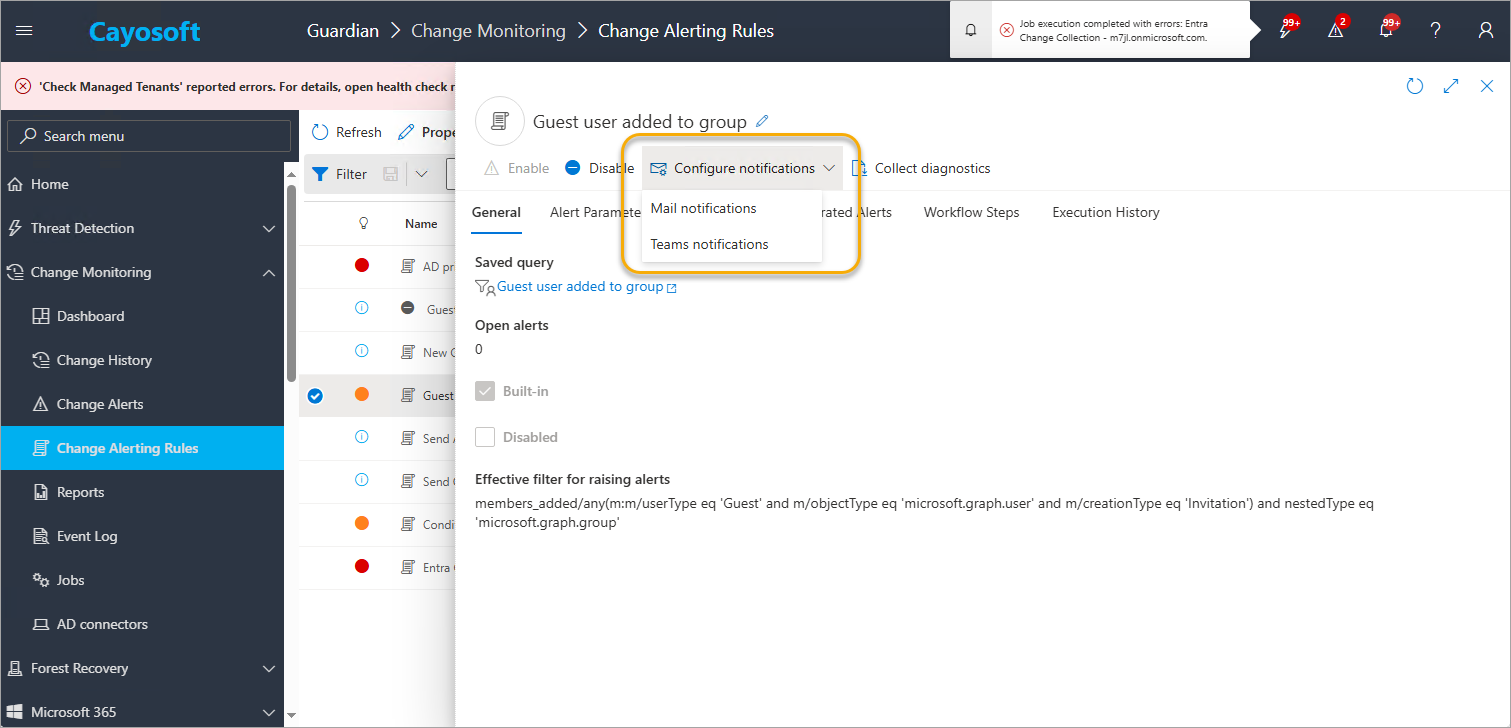Switch to the Execution History tab

pos(1105,212)
